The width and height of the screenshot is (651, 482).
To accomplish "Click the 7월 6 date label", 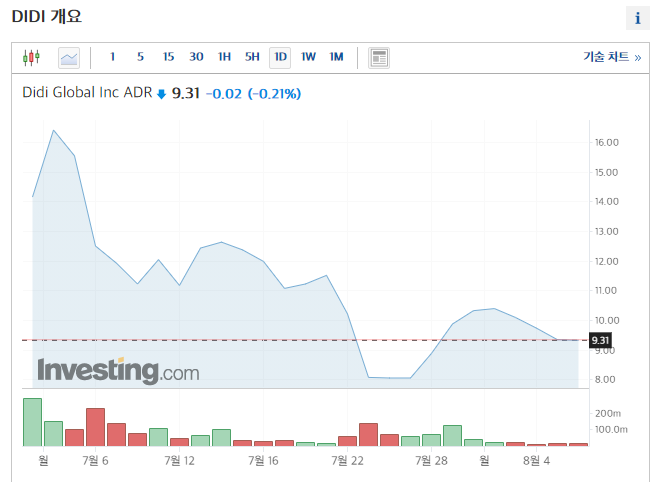I will 95,460.
